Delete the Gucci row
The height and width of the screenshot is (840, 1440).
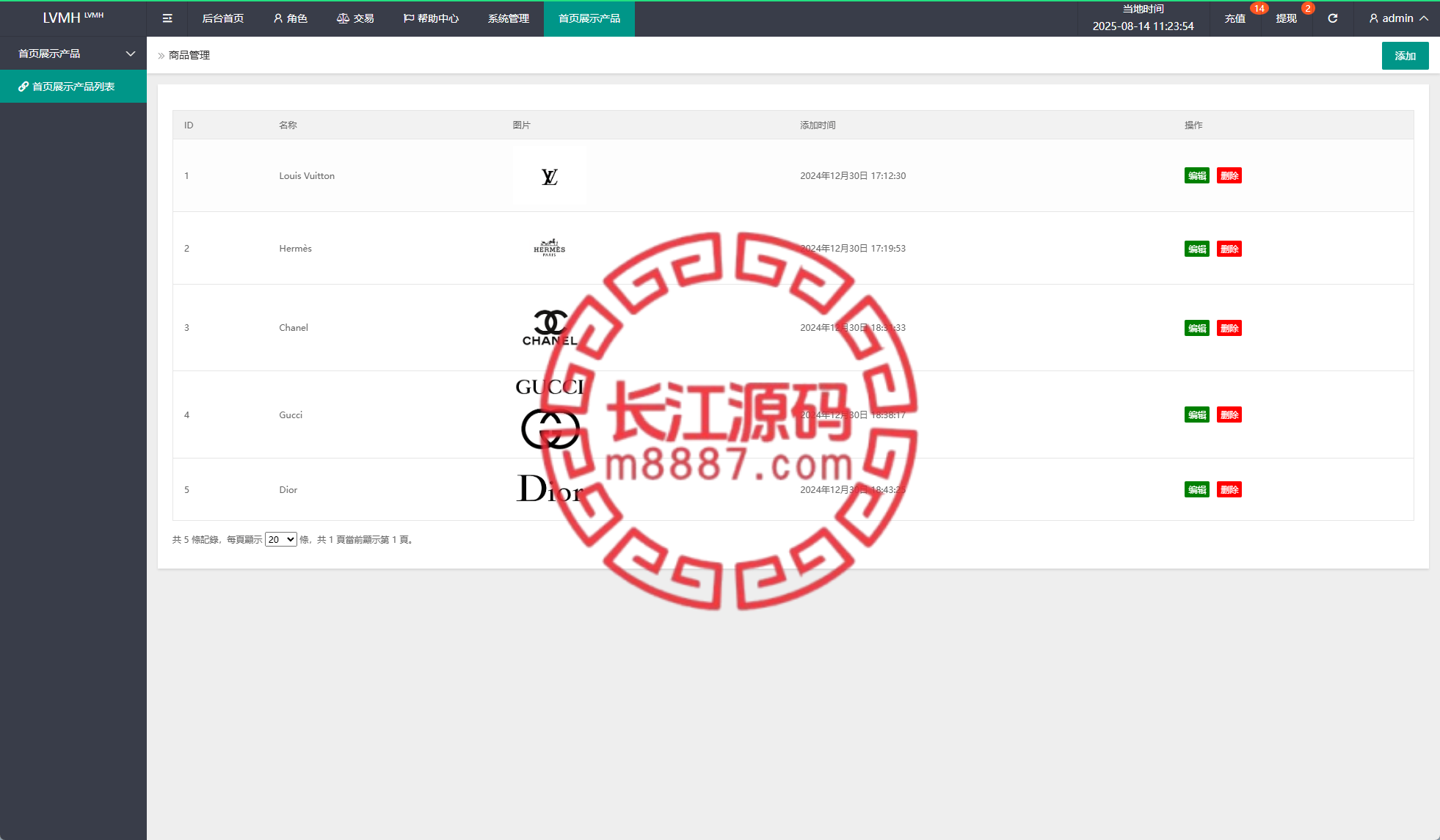1229,414
